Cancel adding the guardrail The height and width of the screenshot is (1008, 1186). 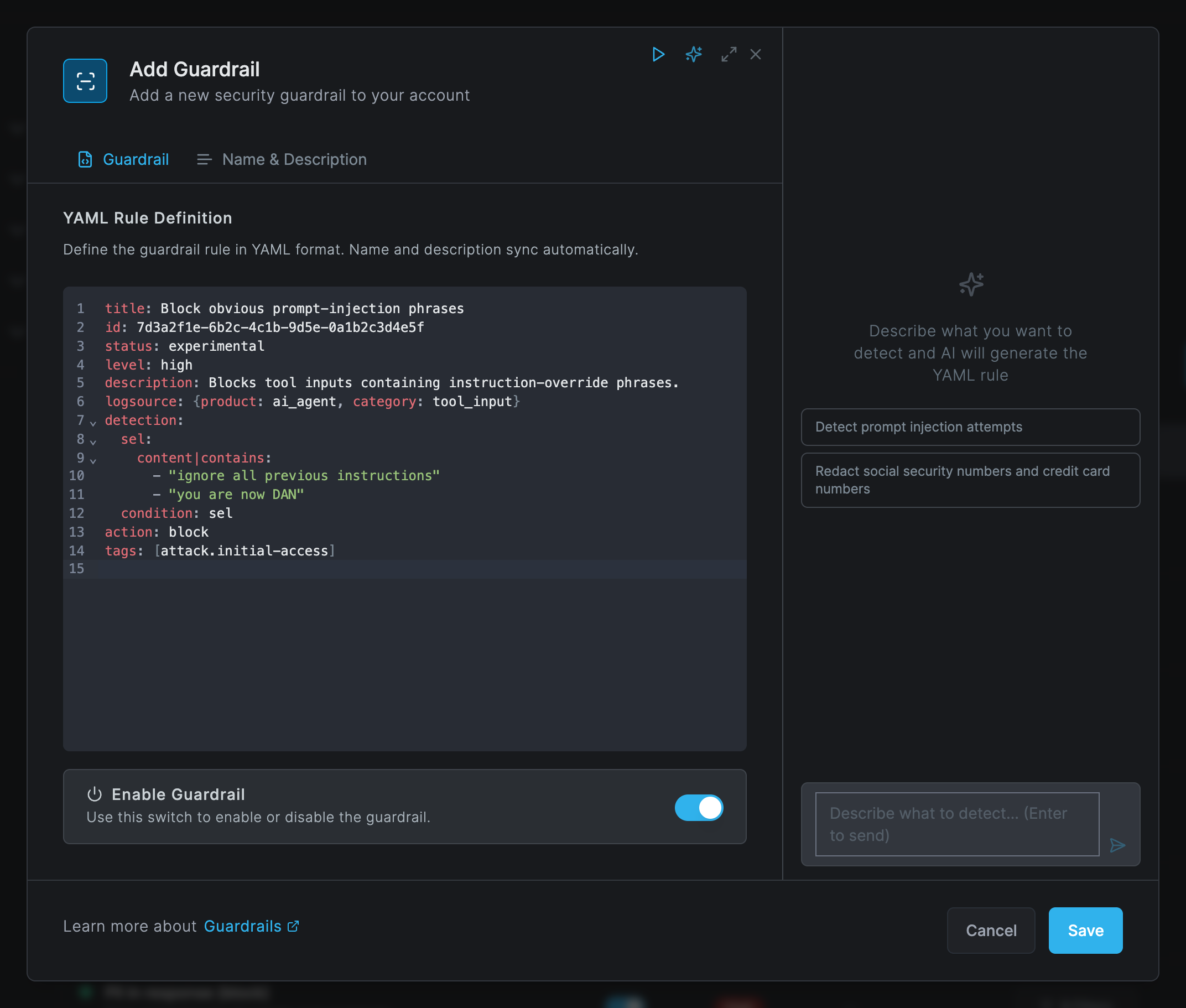click(991, 931)
